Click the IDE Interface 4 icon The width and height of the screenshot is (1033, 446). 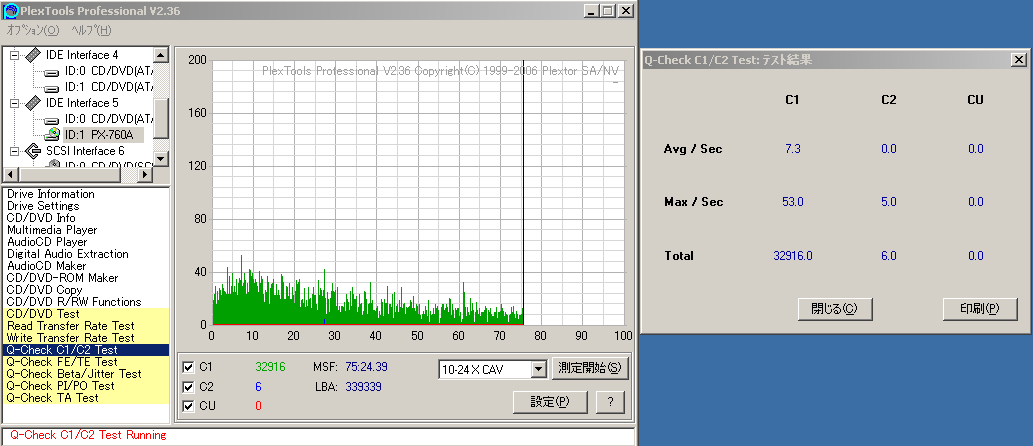tap(33, 55)
